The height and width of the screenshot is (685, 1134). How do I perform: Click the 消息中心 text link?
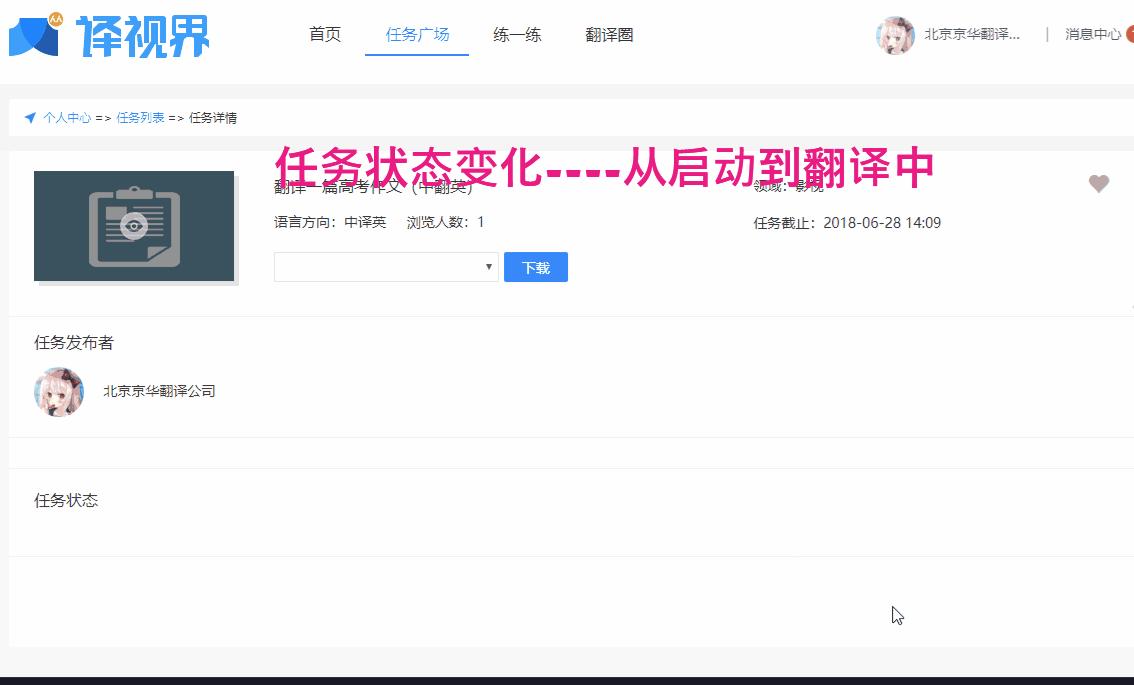[1092, 33]
